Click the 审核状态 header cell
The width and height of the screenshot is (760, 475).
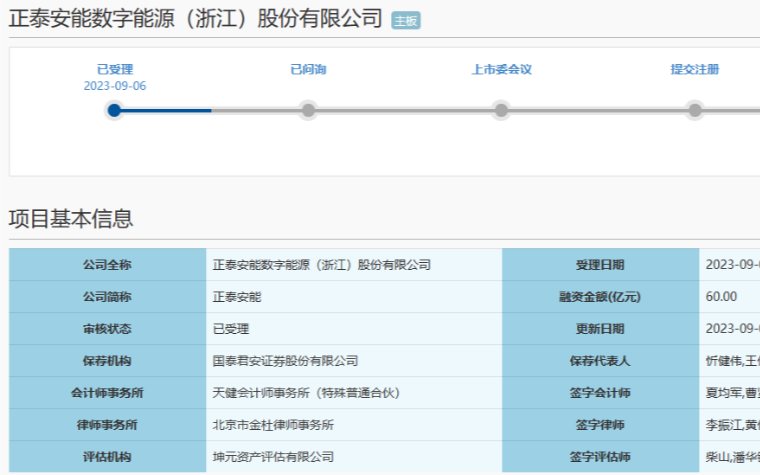coord(108,329)
